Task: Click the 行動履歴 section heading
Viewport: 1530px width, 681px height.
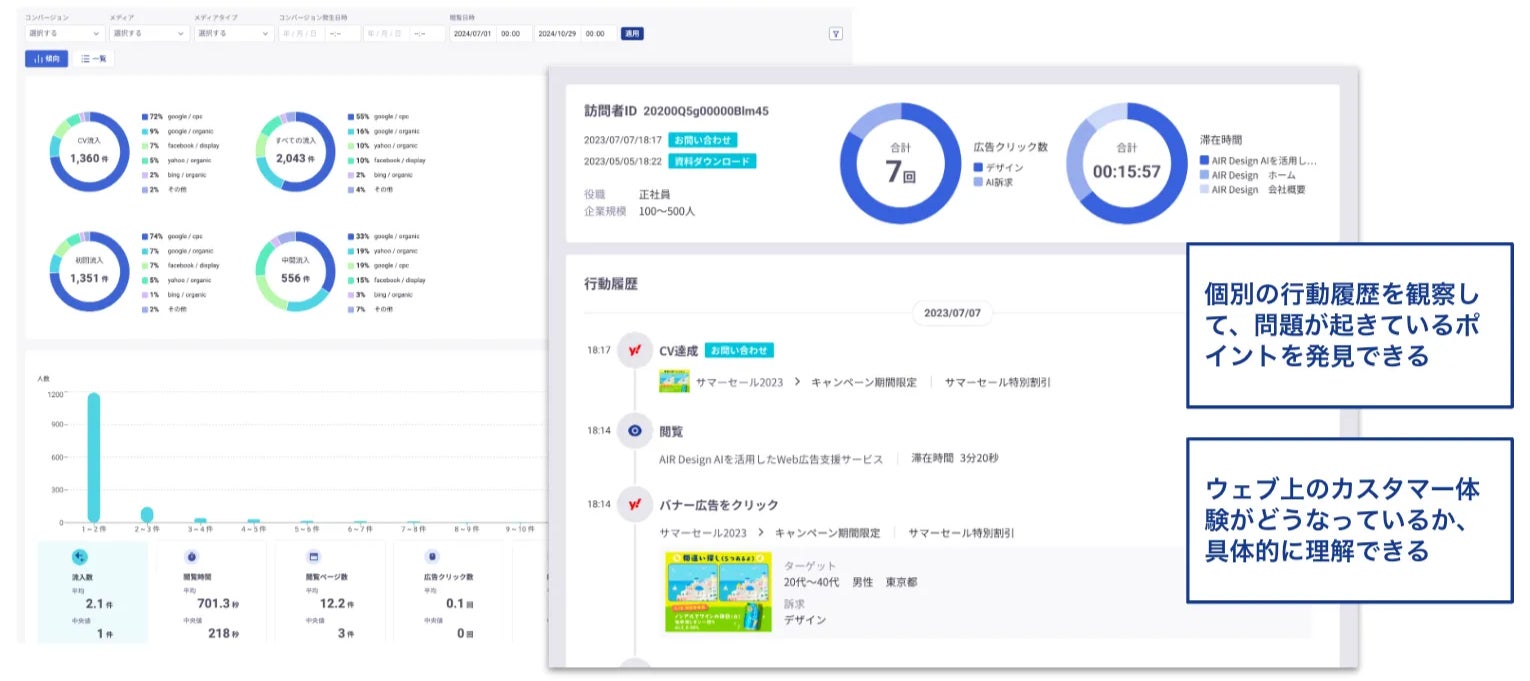Action: (x=611, y=284)
